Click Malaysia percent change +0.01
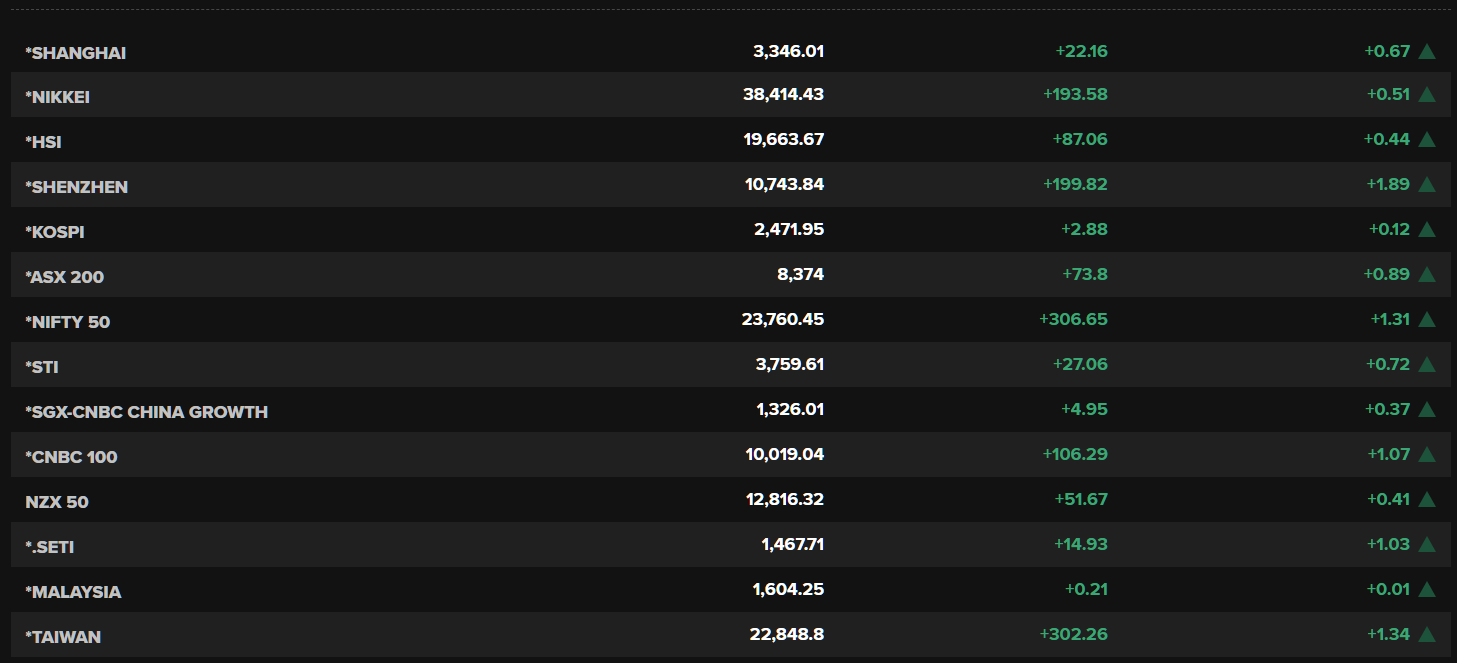 1388,589
